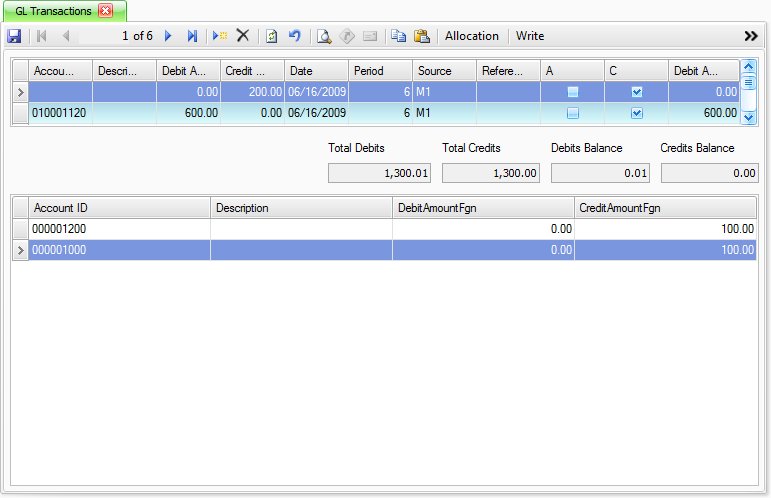The image size is (771, 498).
Task: Select the GL Transactions tab
Action: (54, 10)
